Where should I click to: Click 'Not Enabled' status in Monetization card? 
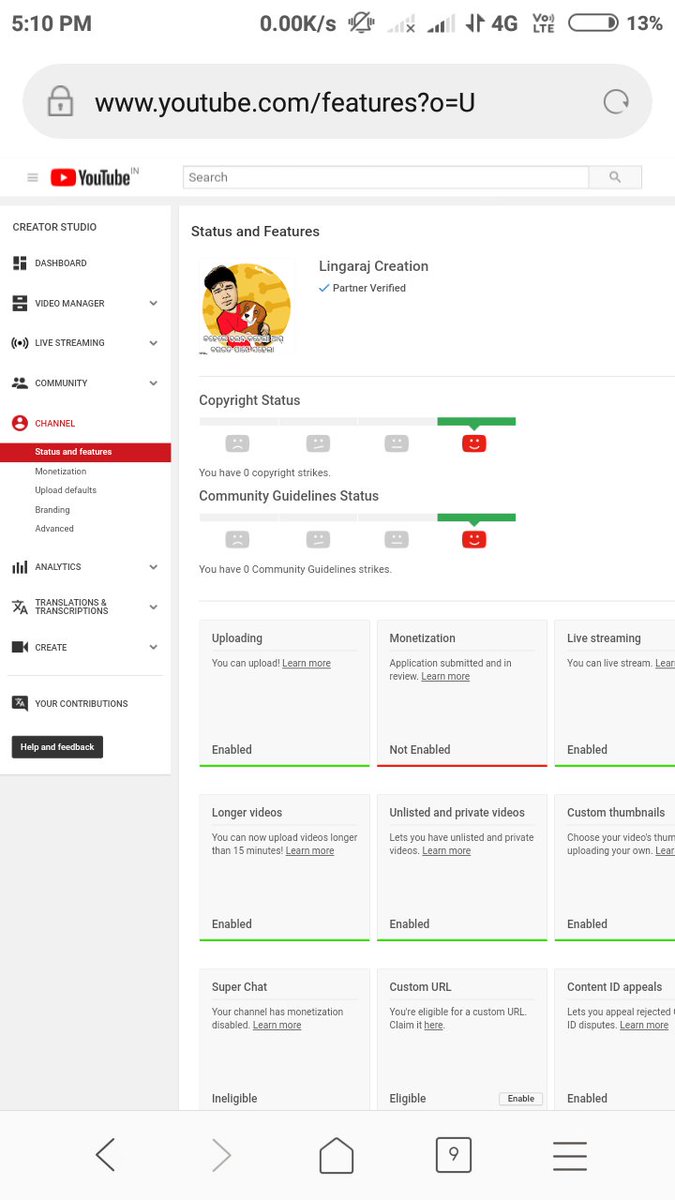click(x=420, y=750)
